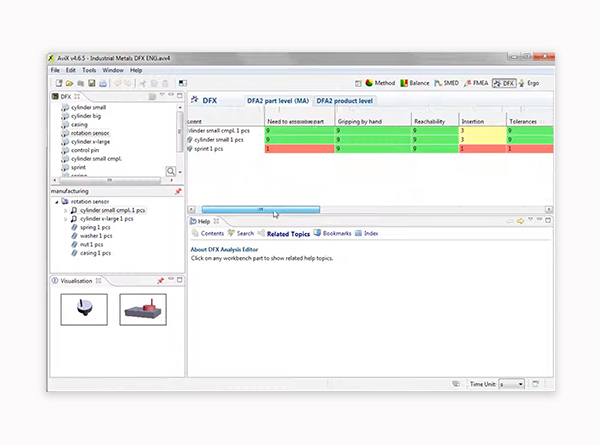Click the search magnifier in DFX panel
Screen dimensions: 600x445
171,172
